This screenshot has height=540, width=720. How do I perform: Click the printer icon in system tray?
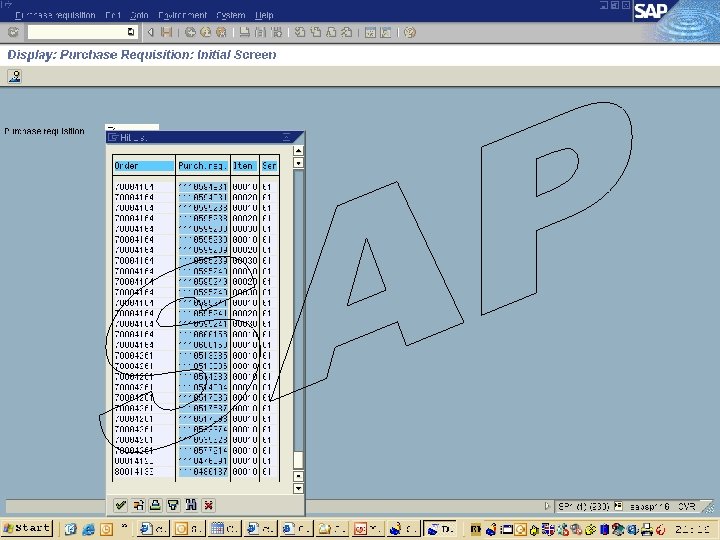click(647, 530)
